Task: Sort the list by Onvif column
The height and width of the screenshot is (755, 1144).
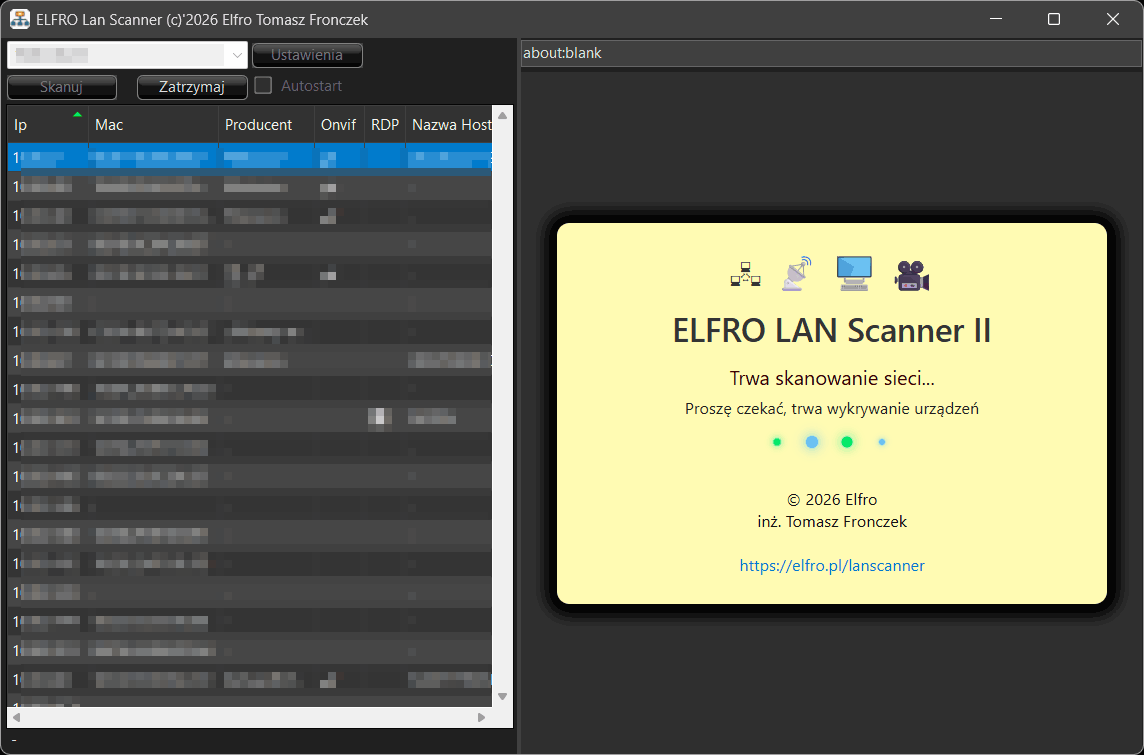Action: point(338,125)
